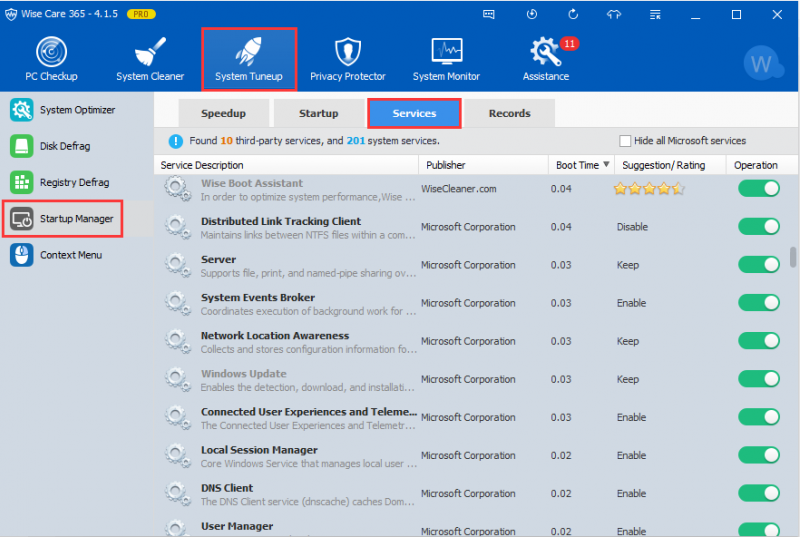Viewport: 800px width, 537px height.
Task: Sort by Service Description column header
Action: pos(286,165)
